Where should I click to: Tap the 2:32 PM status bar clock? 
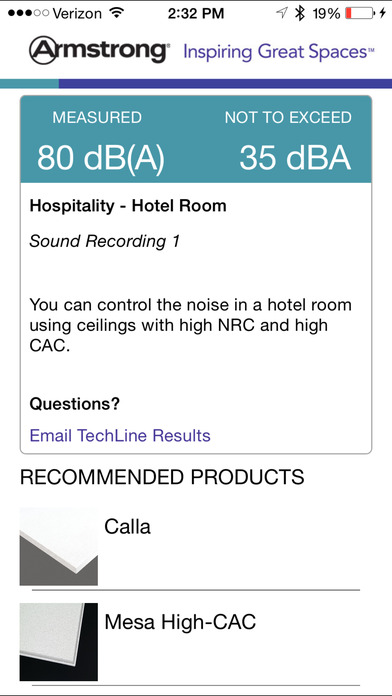[196, 13]
